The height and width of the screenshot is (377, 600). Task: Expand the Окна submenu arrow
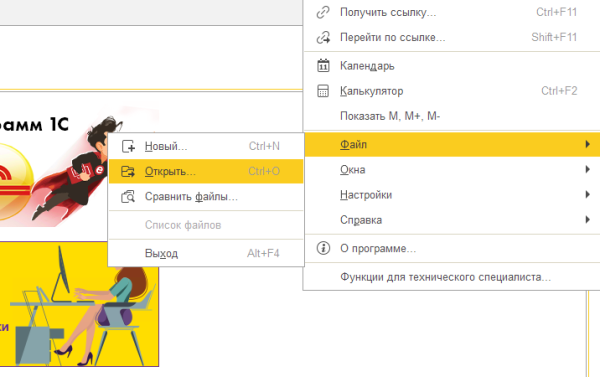pyautogui.click(x=587, y=169)
